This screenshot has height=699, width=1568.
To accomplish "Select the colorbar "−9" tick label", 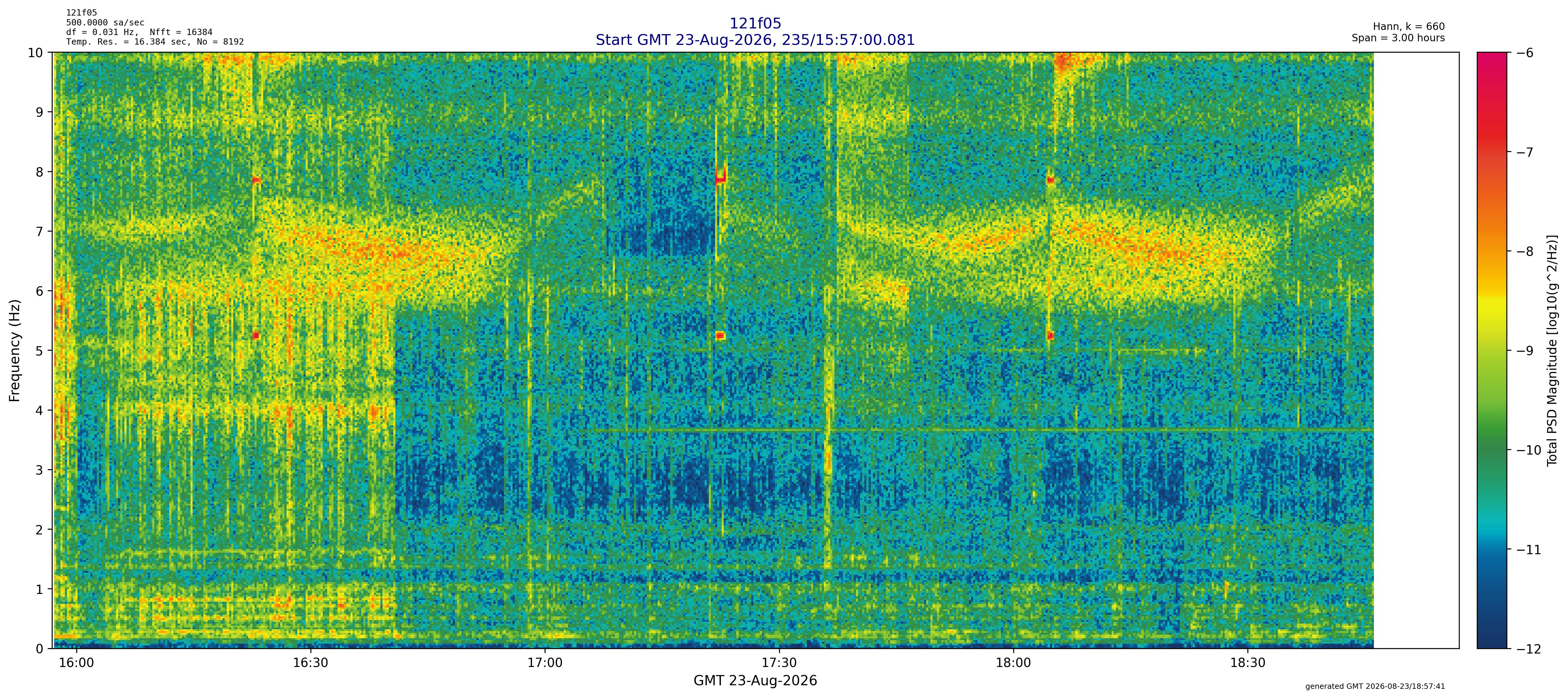I will [x=1524, y=351].
